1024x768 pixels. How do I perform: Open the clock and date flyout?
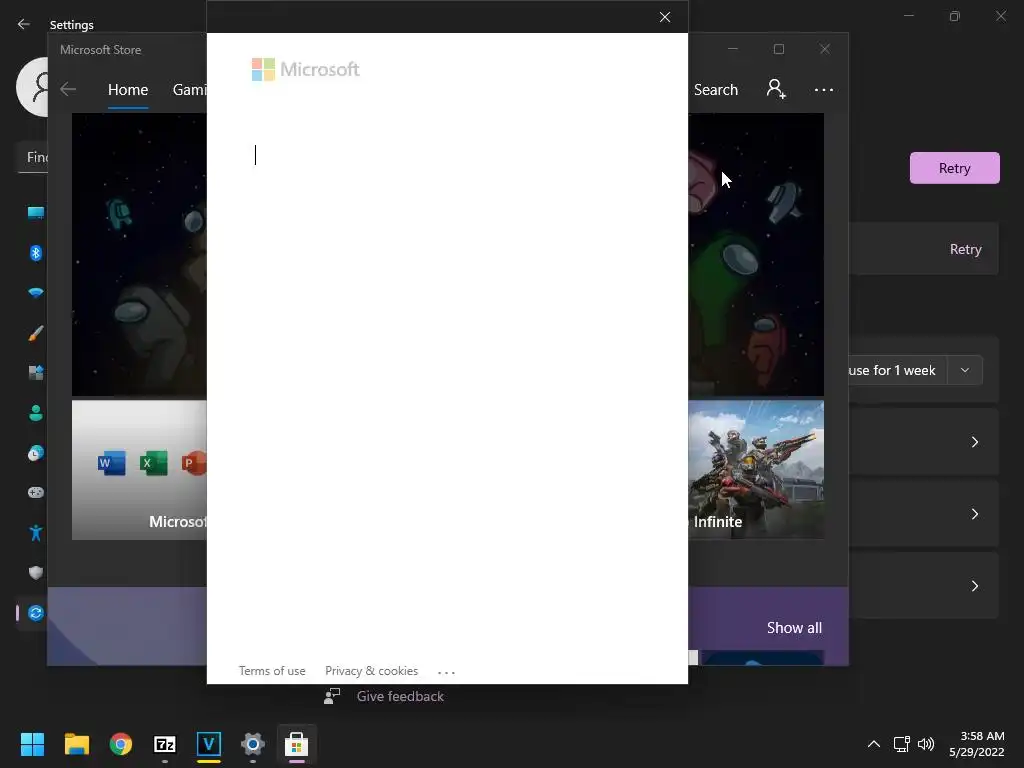click(977, 744)
